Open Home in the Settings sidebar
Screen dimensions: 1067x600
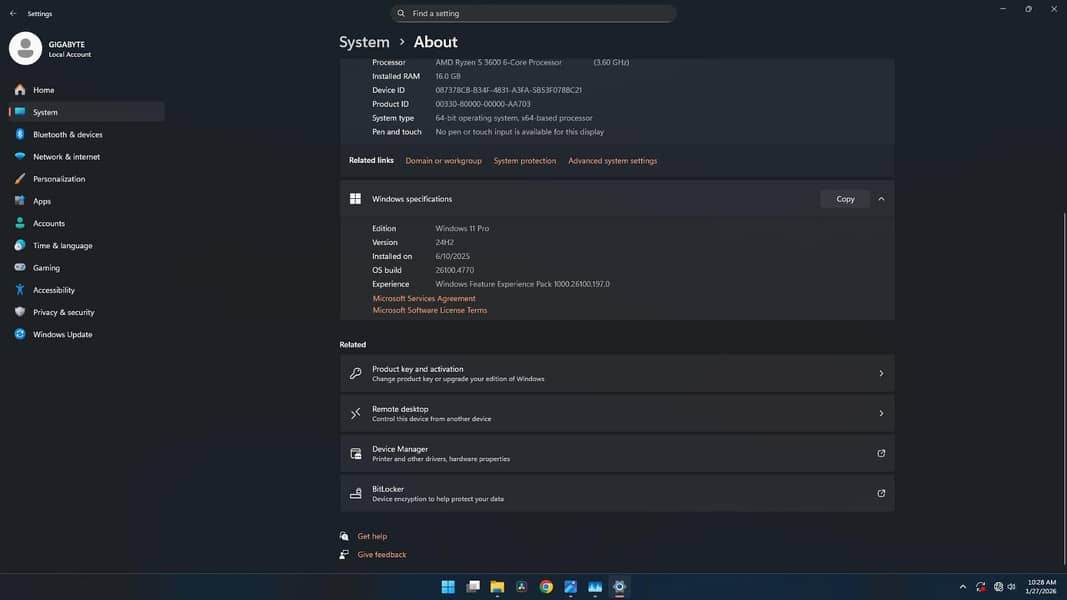coord(44,89)
